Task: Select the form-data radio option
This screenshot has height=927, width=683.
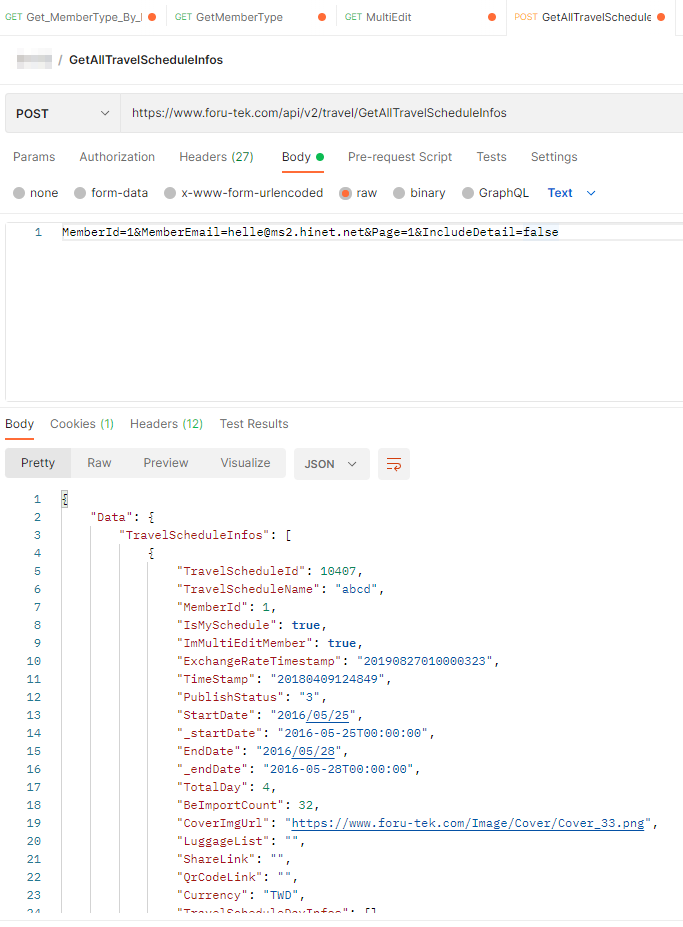Action: [80, 193]
